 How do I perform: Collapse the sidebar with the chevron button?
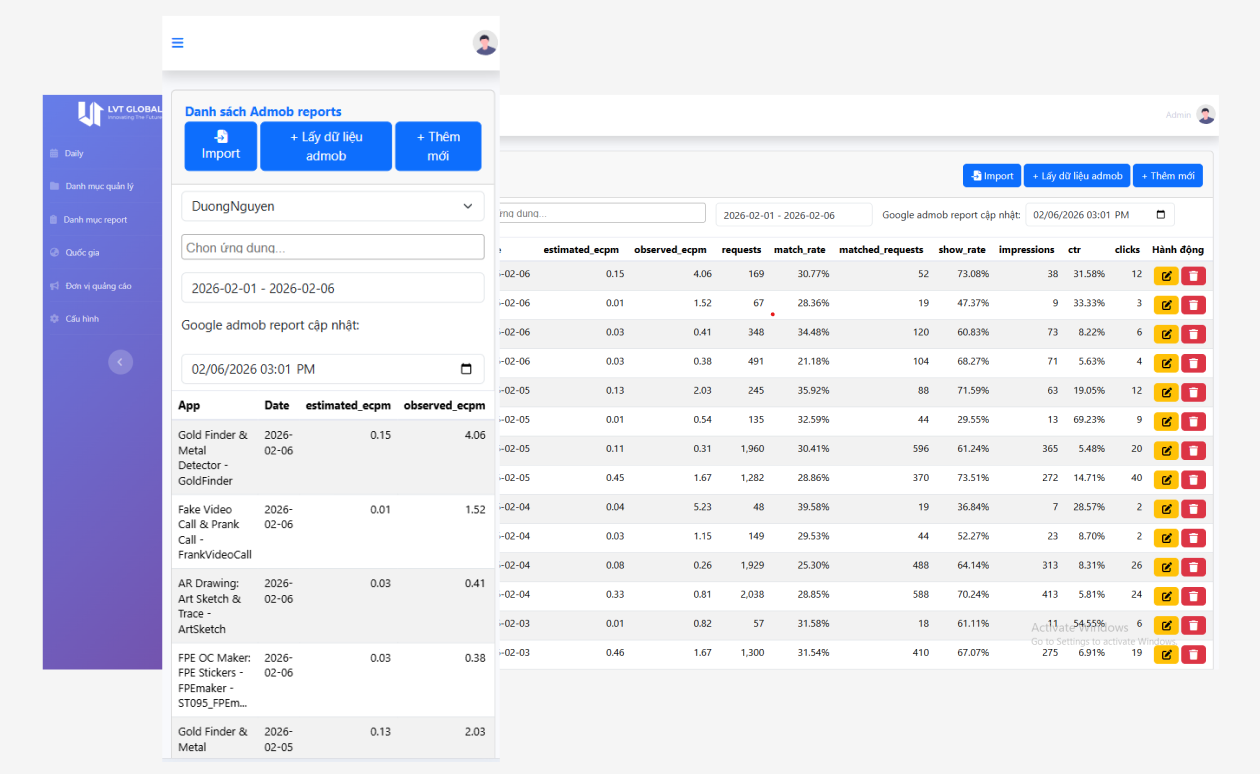(120, 362)
